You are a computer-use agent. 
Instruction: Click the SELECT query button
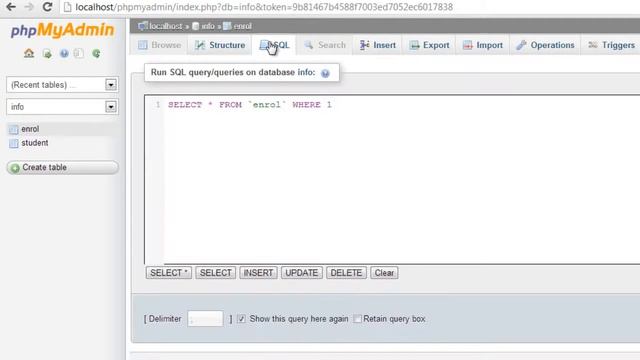[x=216, y=273]
